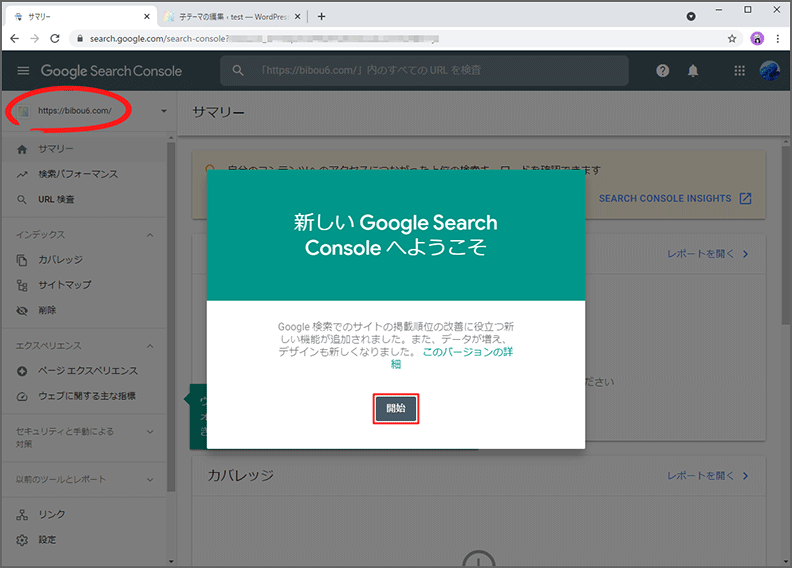
Task: Open the Google account avatar
Action: [x=770, y=71]
